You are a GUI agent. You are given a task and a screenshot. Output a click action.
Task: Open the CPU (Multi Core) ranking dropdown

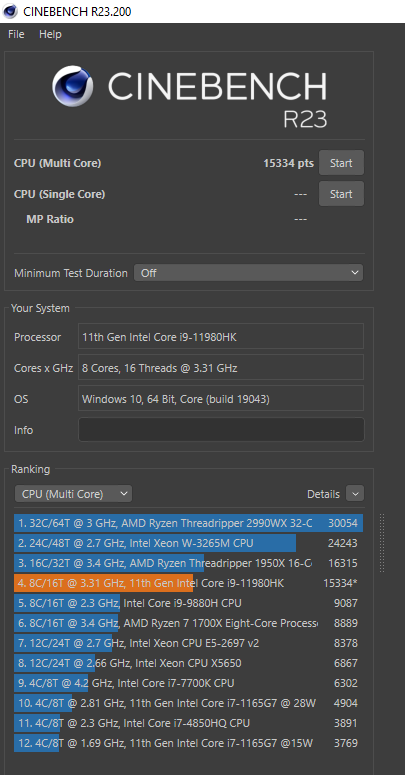[73, 494]
